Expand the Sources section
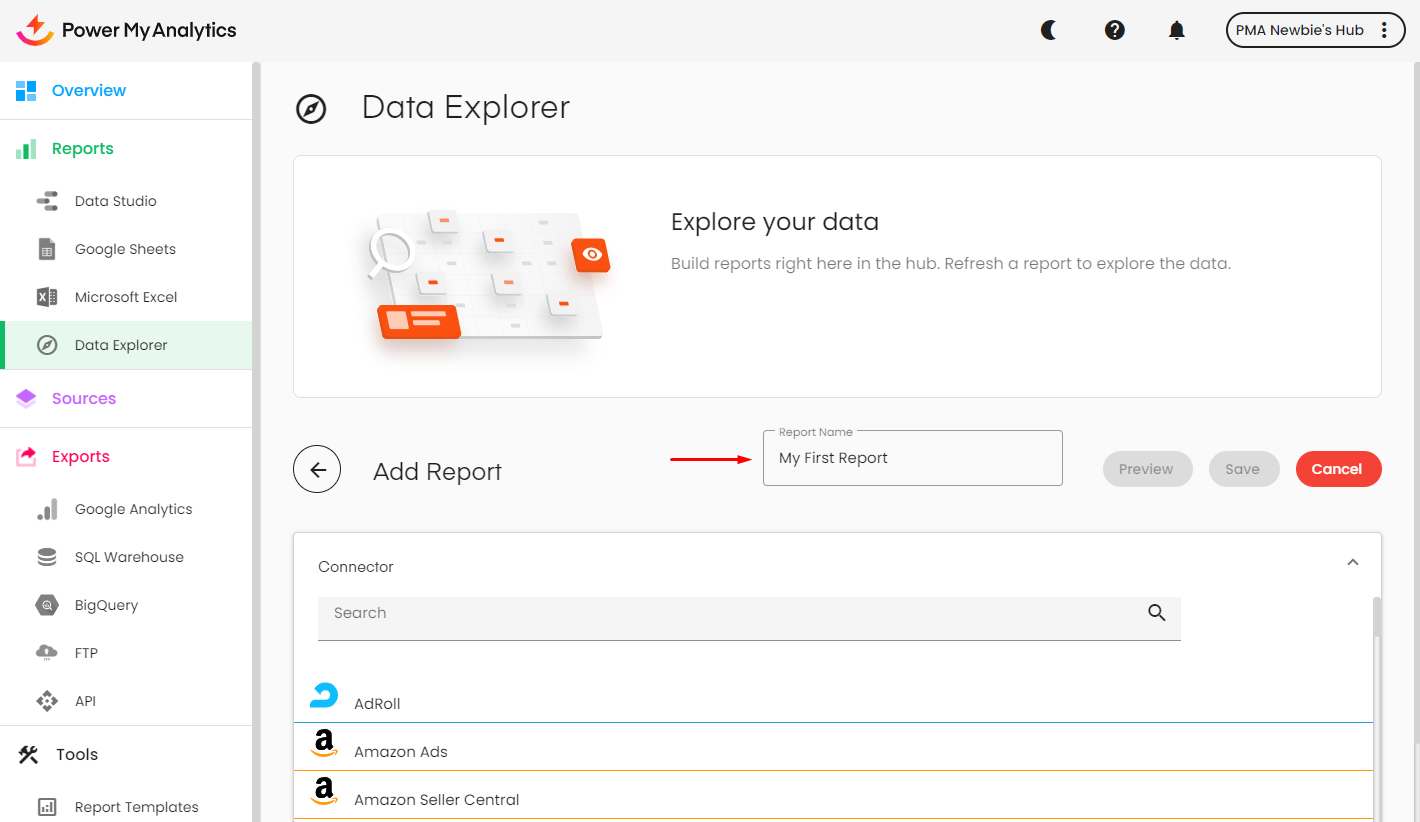1420x822 pixels. tap(84, 398)
